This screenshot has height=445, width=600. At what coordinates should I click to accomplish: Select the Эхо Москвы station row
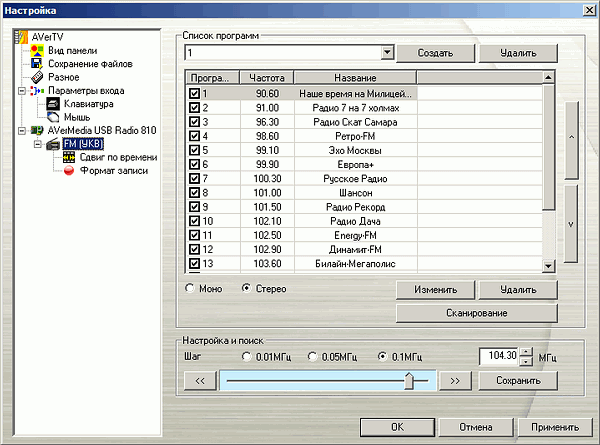[x=364, y=150]
